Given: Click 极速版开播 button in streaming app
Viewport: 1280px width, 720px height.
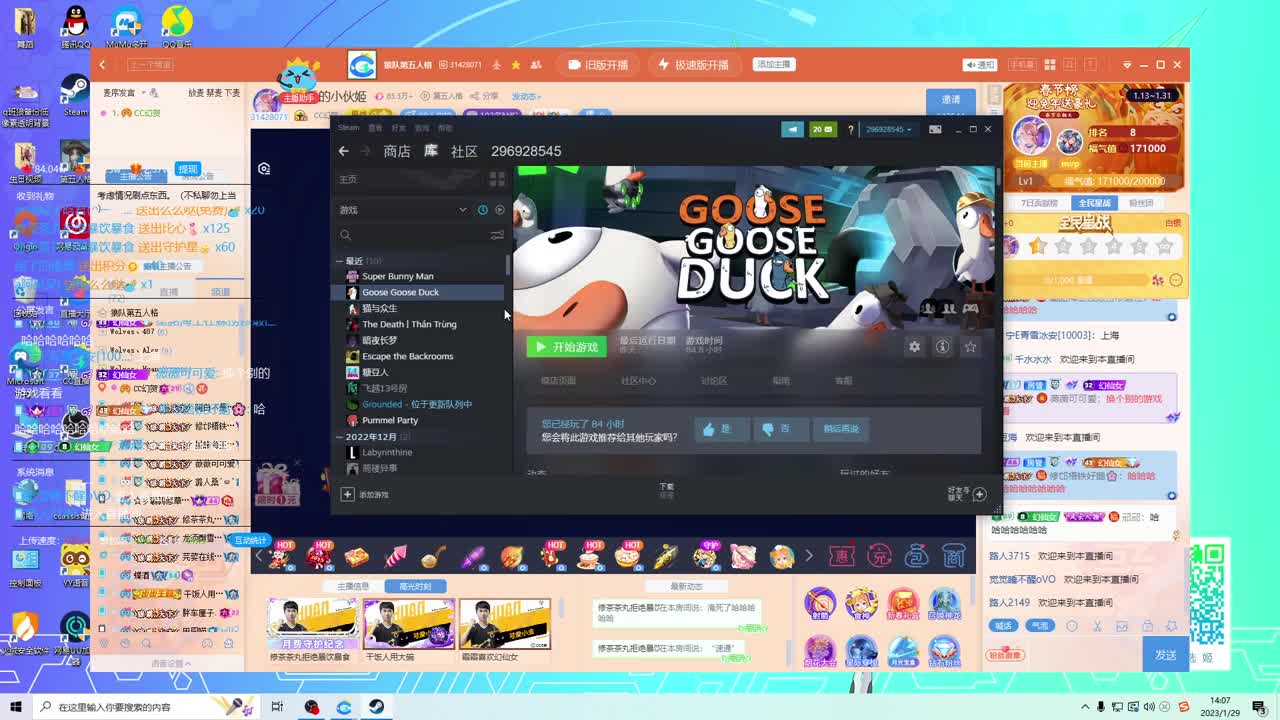Looking at the screenshot, I should click(x=693, y=65).
